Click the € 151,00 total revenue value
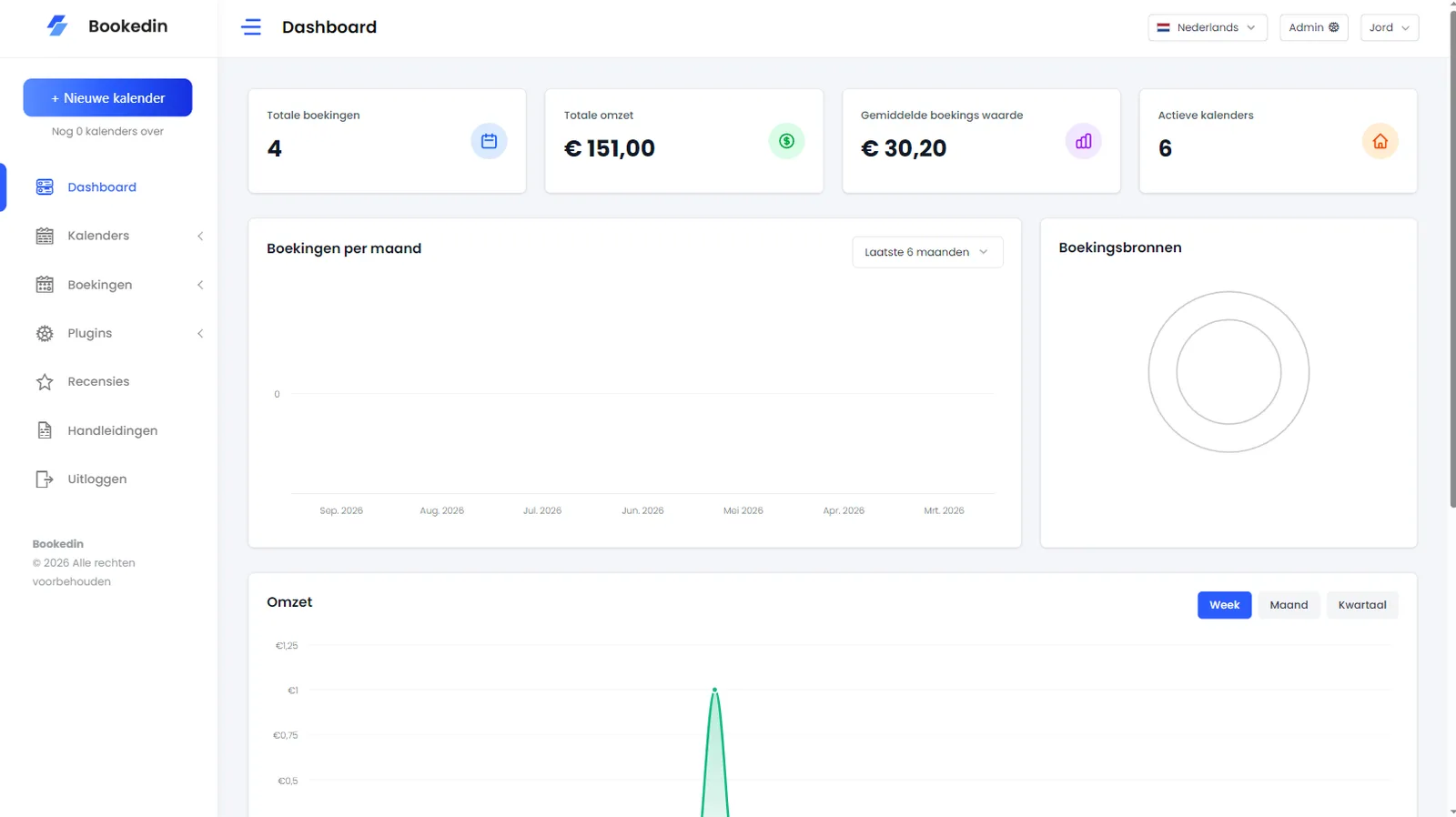The height and width of the screenshot is (817, 1456). click(610, 148)
